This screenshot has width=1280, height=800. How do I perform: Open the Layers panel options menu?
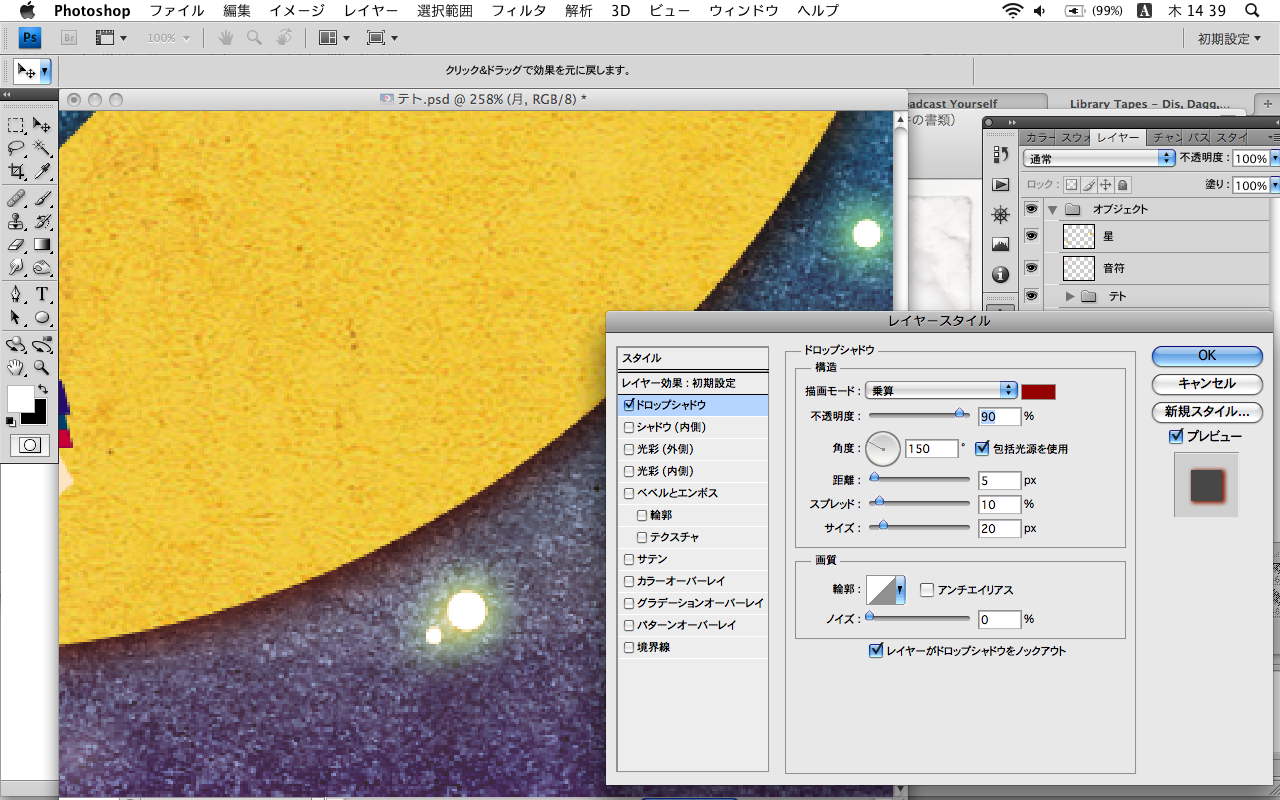click(x=1272, y=137)
